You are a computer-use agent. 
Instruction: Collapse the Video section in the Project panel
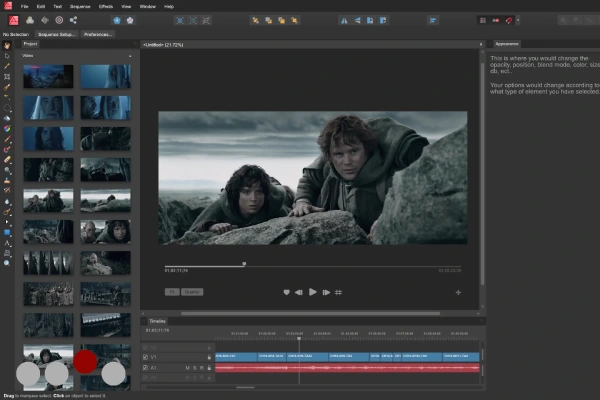130,56
